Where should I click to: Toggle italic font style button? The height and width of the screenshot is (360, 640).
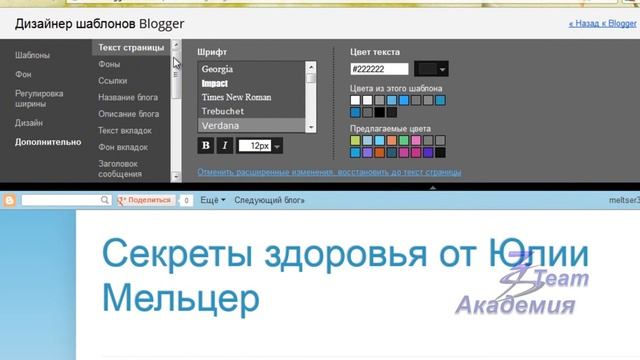(x=224, y=146)
